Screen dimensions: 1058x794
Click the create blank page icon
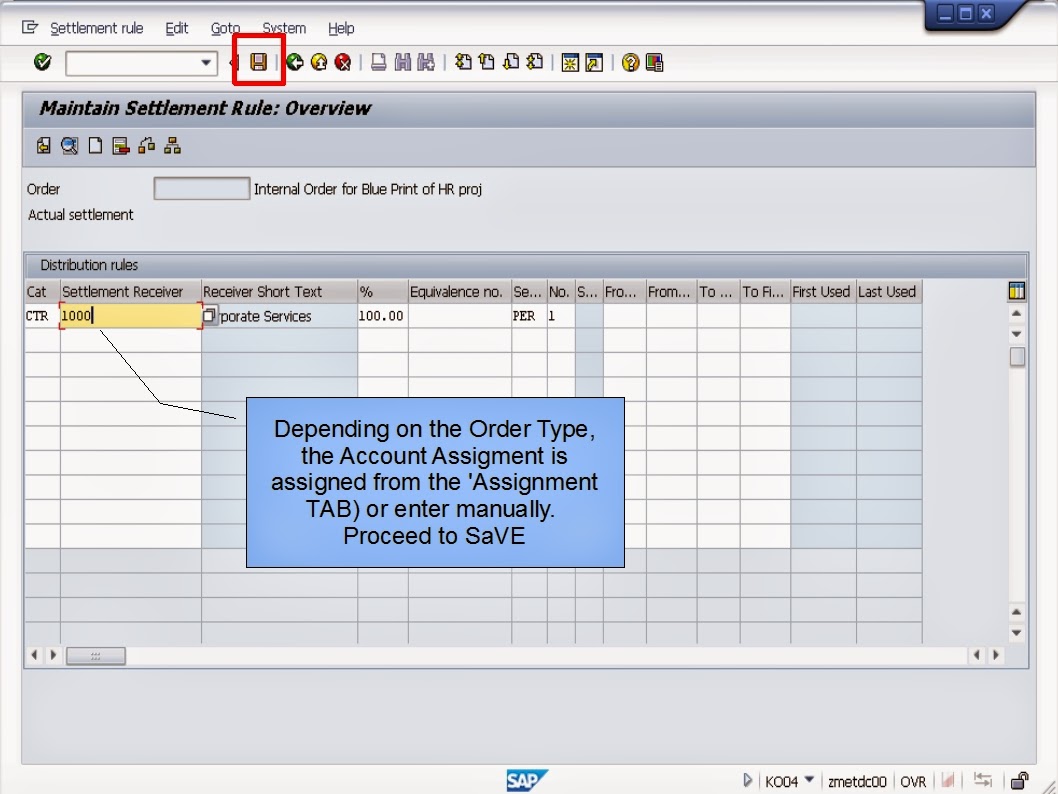tap(95, 147)
